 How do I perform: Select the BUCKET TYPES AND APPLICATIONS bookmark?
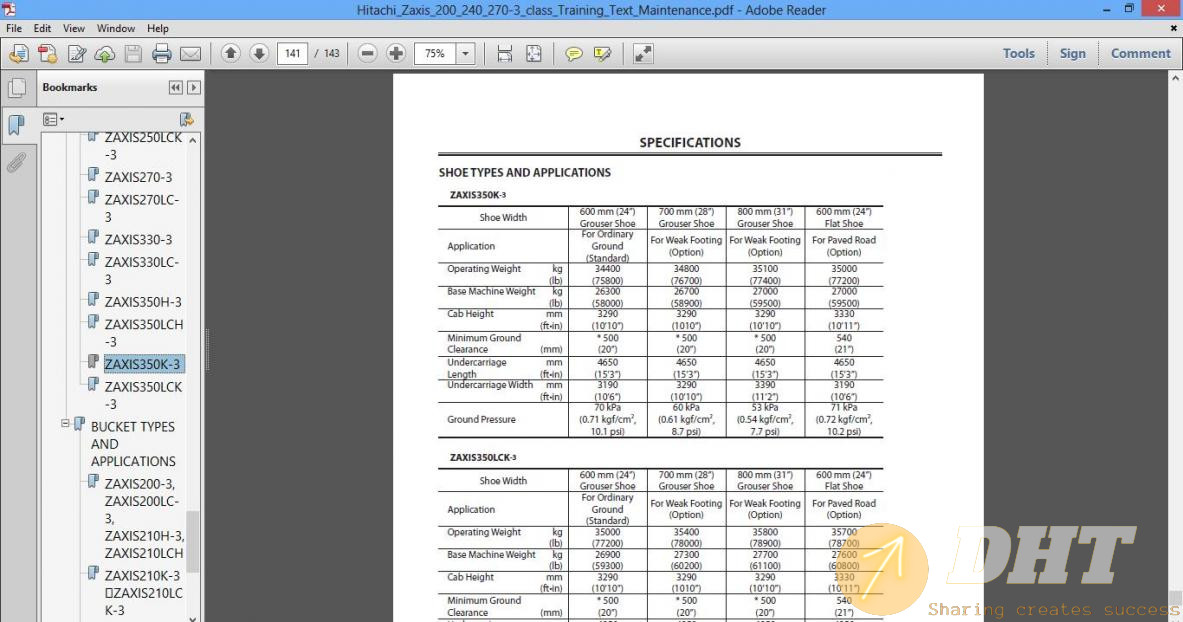pos(134,444)
